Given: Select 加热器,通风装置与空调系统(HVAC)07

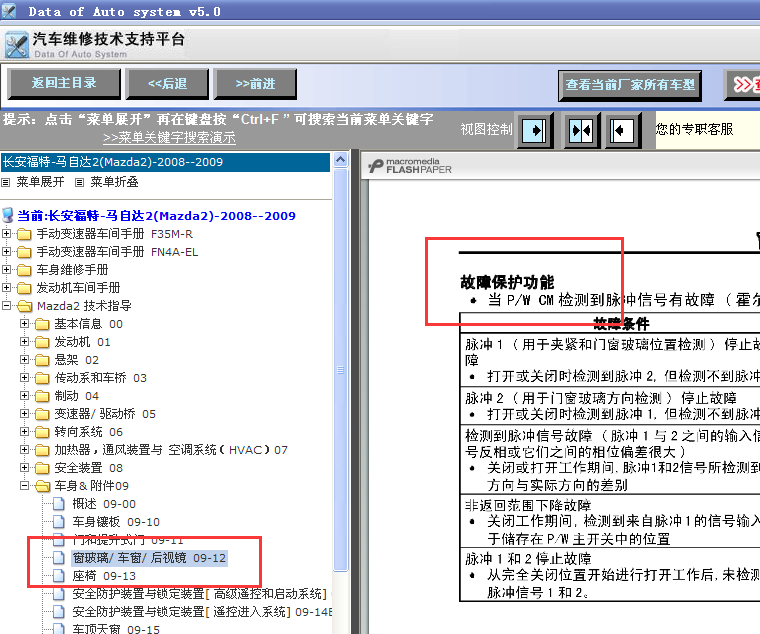Looking at the screenshot, I should (171, 450).
